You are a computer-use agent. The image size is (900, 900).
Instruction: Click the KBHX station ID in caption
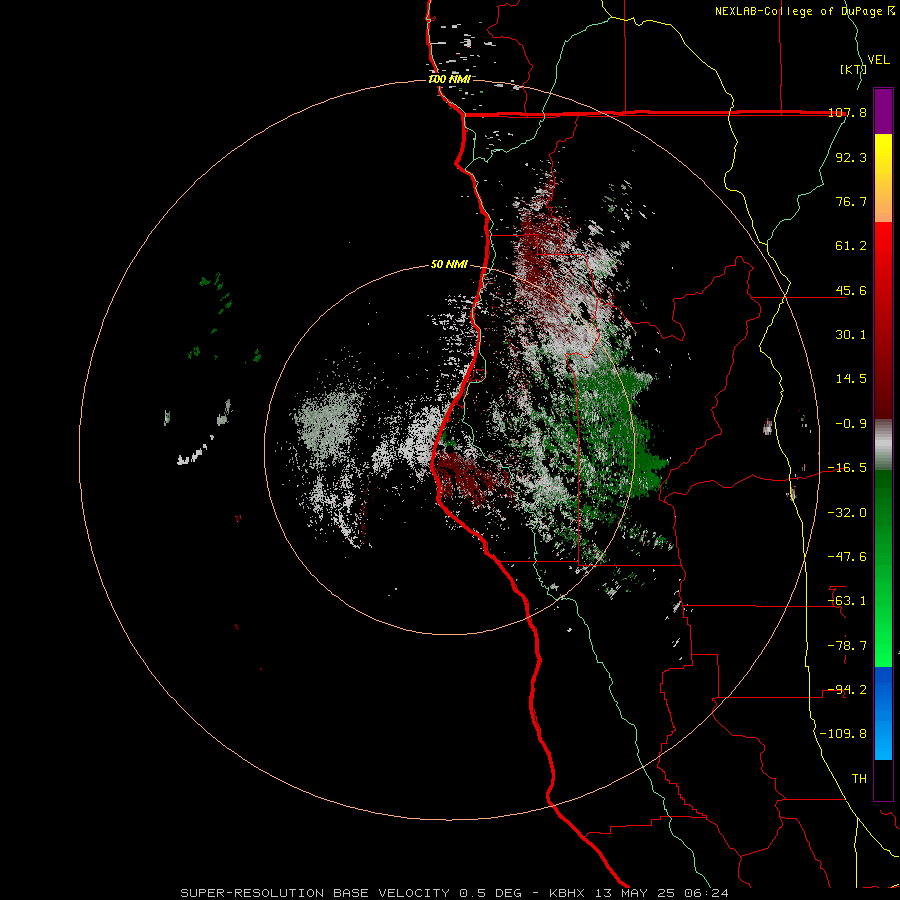point(567,893)
